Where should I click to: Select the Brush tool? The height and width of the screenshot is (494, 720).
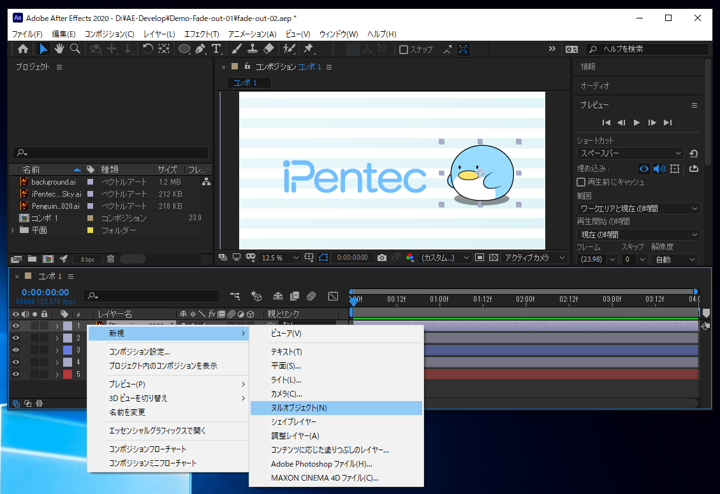(236, 49)
